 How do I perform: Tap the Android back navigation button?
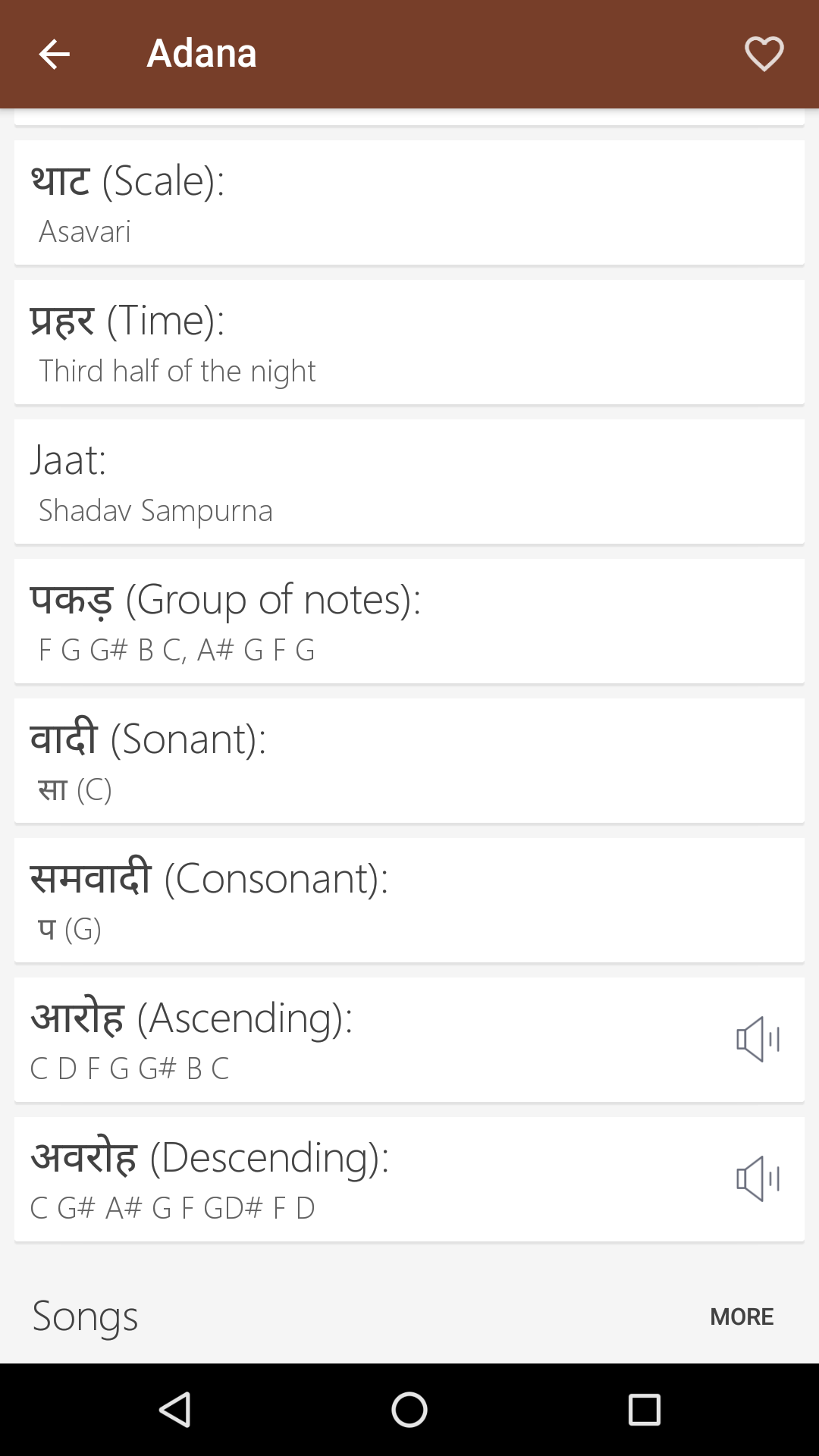point(174,1410)
